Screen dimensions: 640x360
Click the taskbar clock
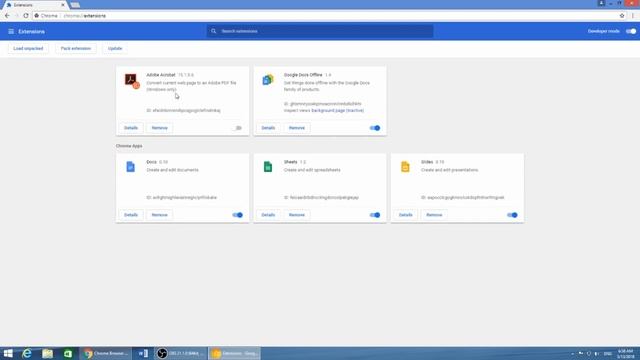pyautogui.click(x=625, y=353)
